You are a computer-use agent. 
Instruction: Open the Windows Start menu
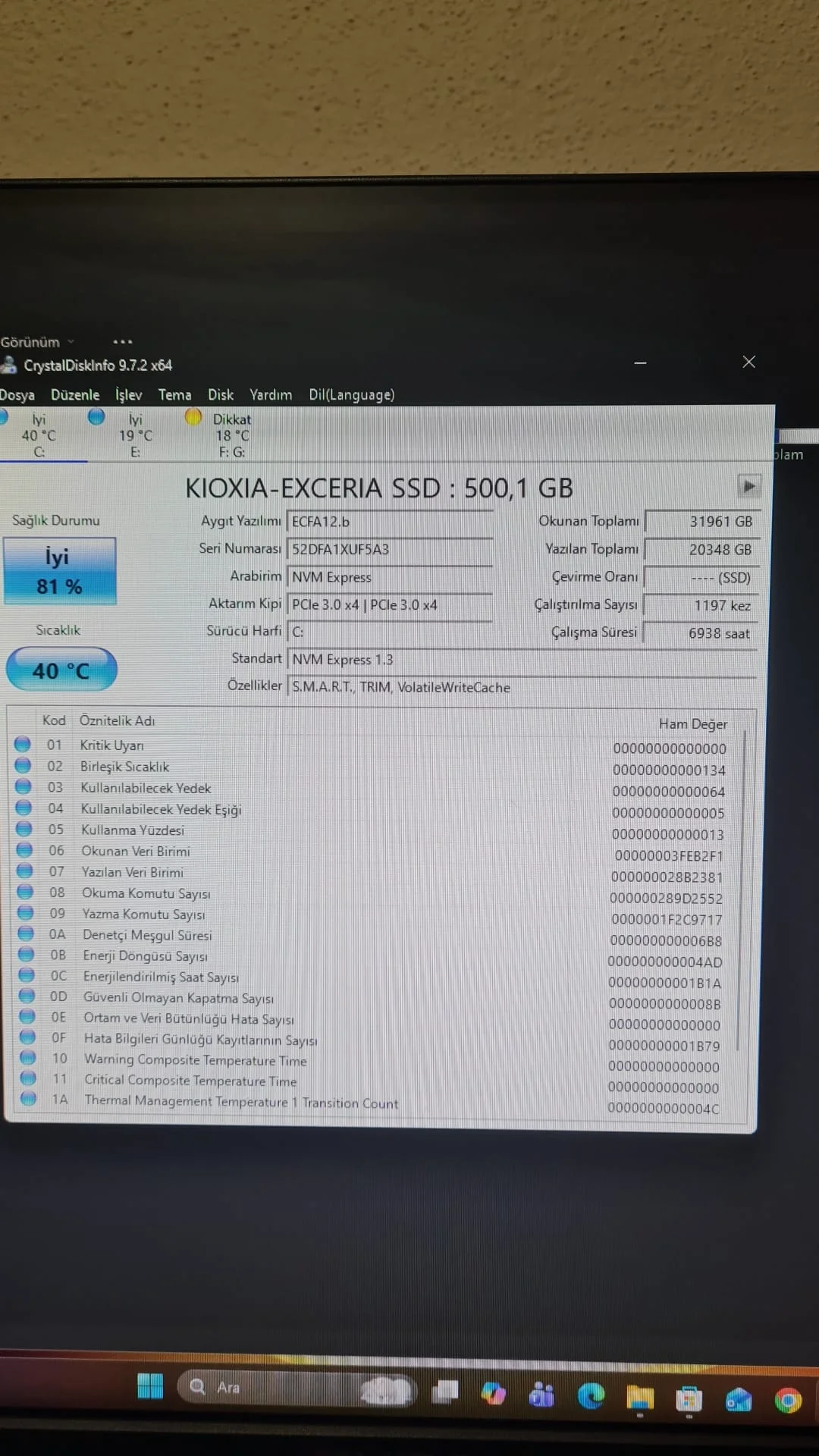(150, 1387)
